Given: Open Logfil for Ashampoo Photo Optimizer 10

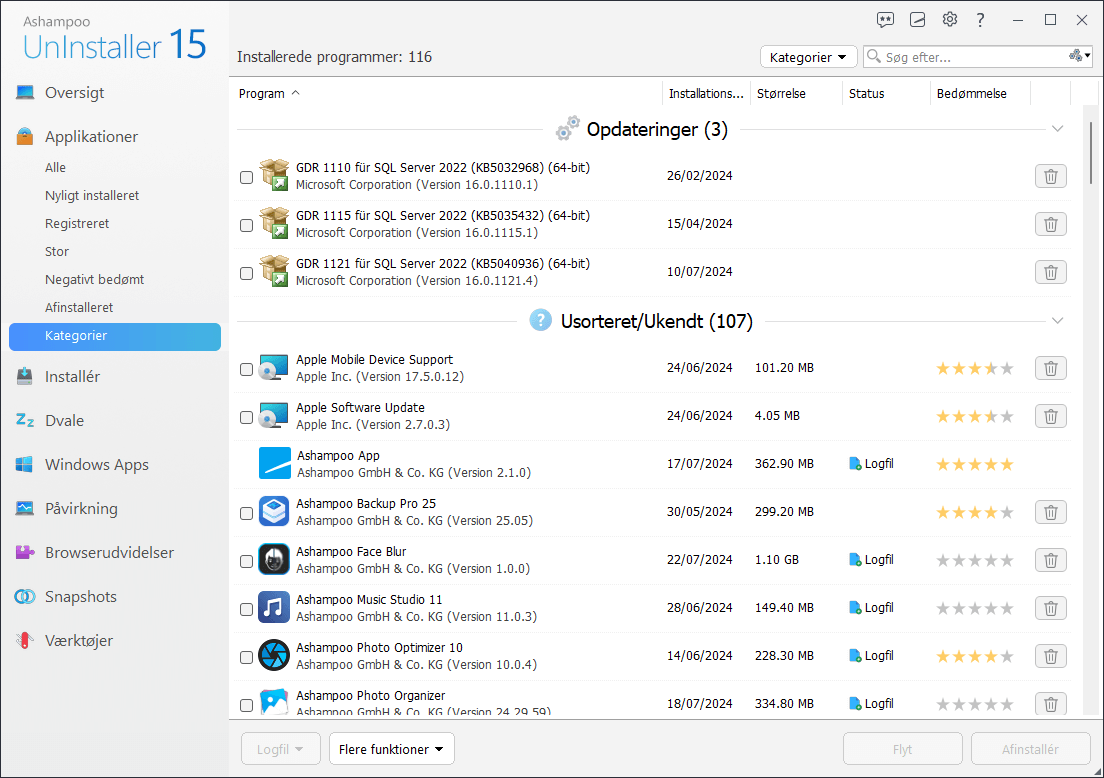Looking at the screenshot, I should 872,655.
